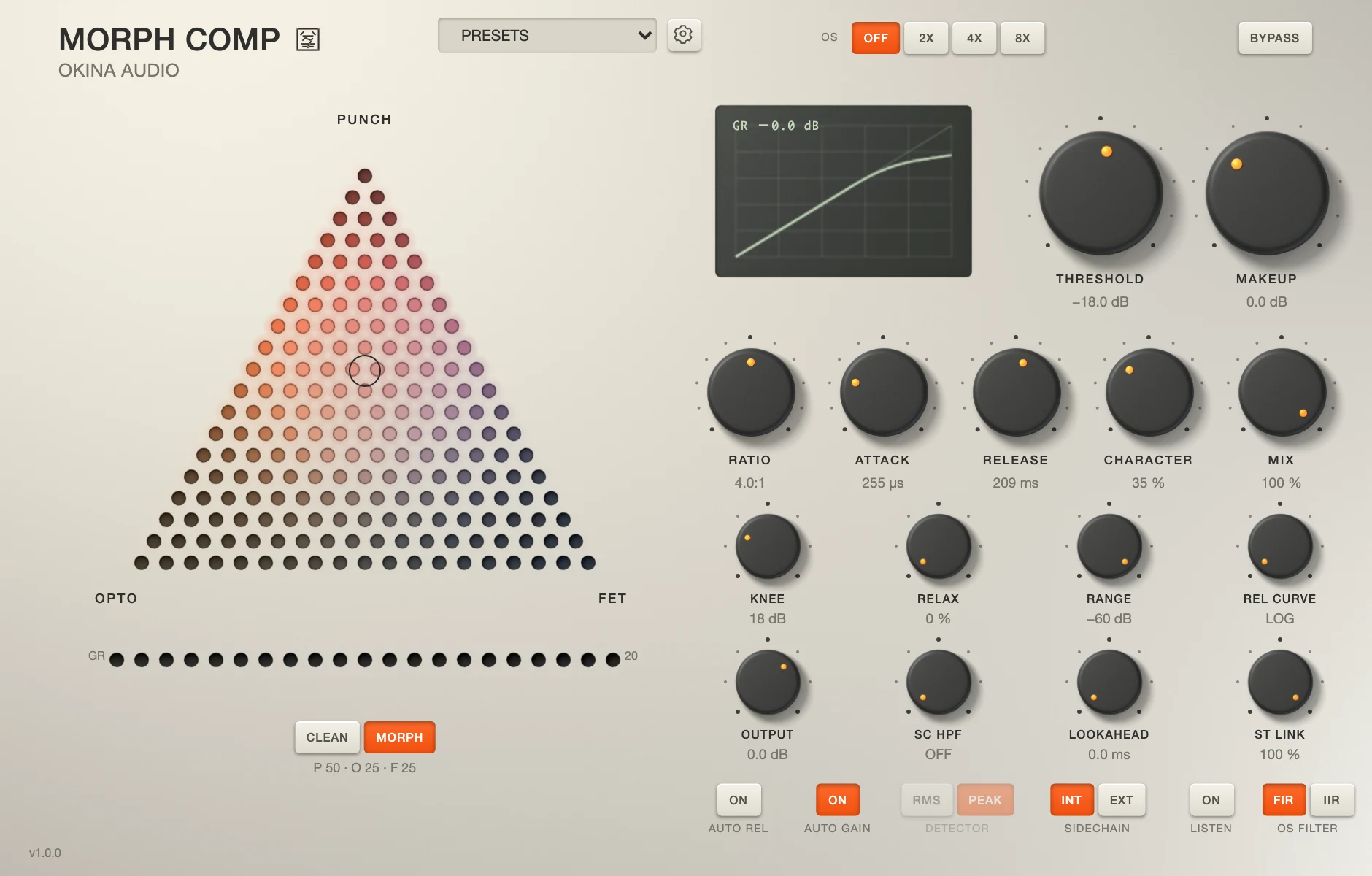Select Peak detector mode
The height and width of the screenshot is (876, 1372).
click(x=985, y=800)
